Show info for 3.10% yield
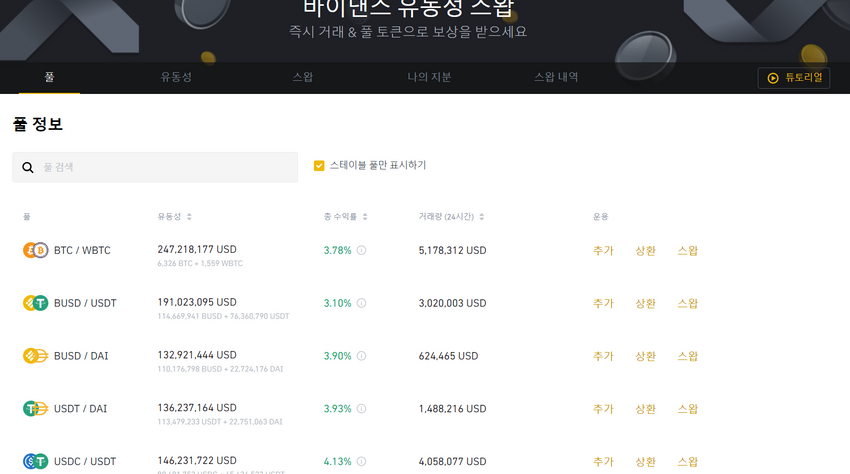 coord(362,303)
